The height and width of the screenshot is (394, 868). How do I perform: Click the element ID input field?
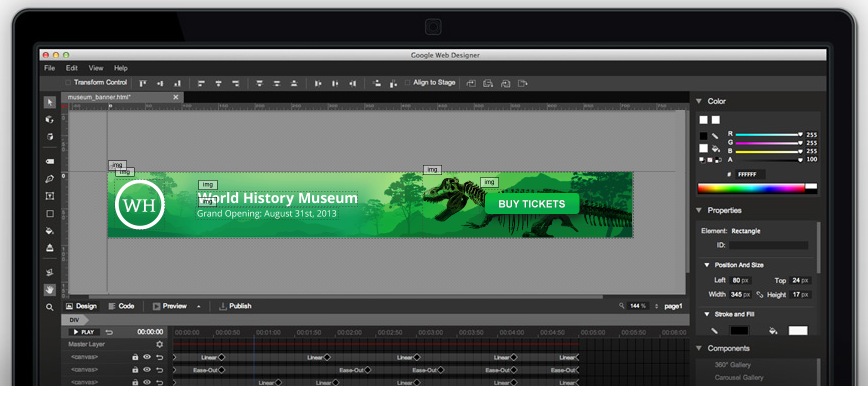click(x=768, y=245)
